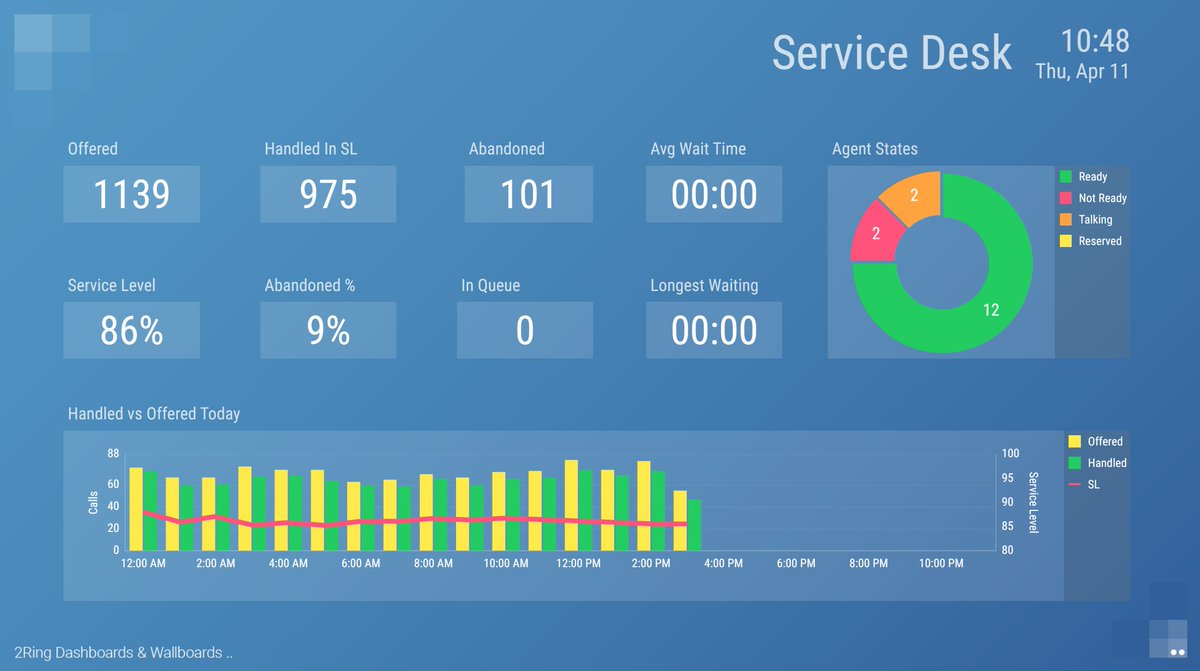Click the pink Not Ready legend swatch
The image size is (1200, 671).
(x=1066, y=198)
